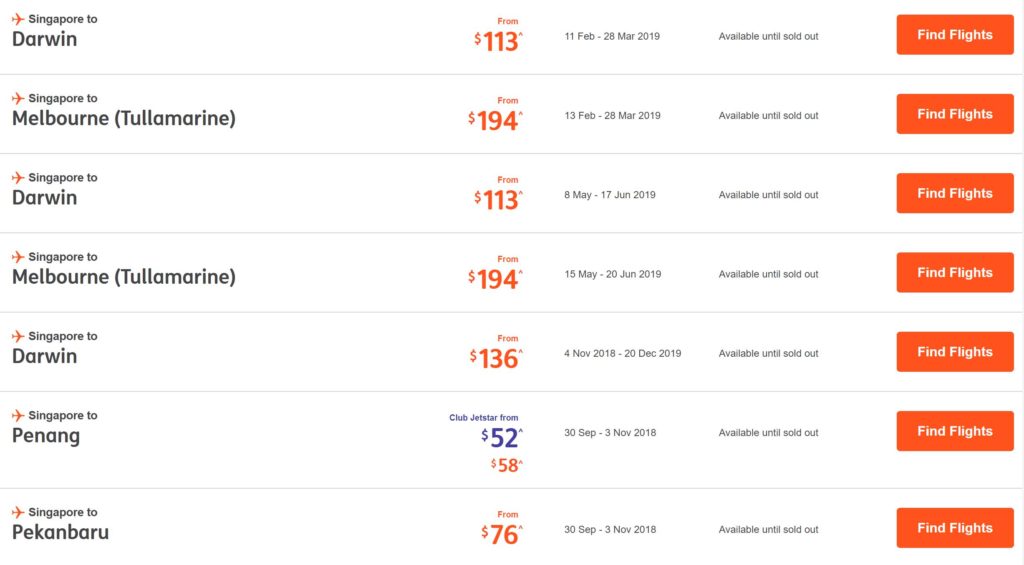
Task: Click plane icon for Melbourne 13 Feb deal
Action: click(x=18, y=98)
